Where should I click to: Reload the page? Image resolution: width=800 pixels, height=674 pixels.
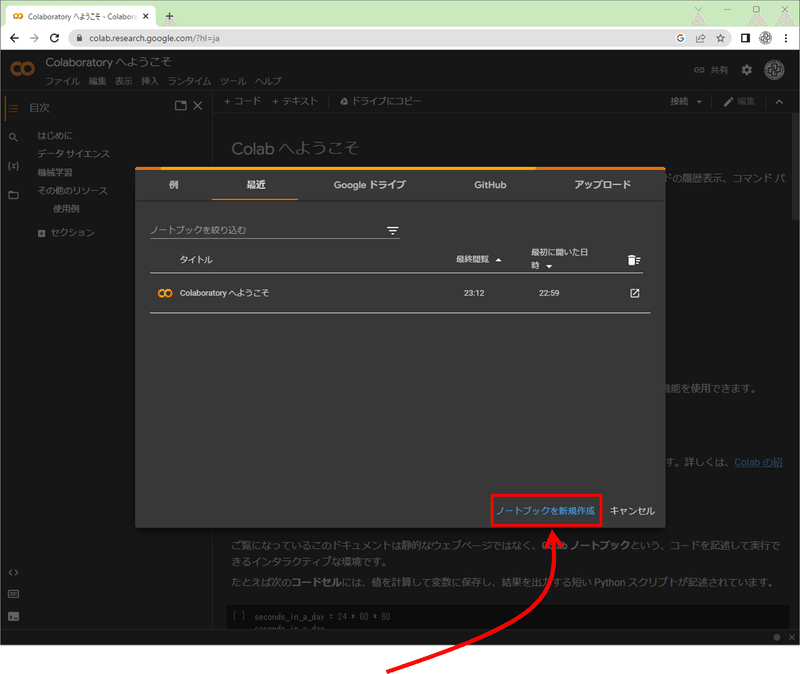coord(54,38)
